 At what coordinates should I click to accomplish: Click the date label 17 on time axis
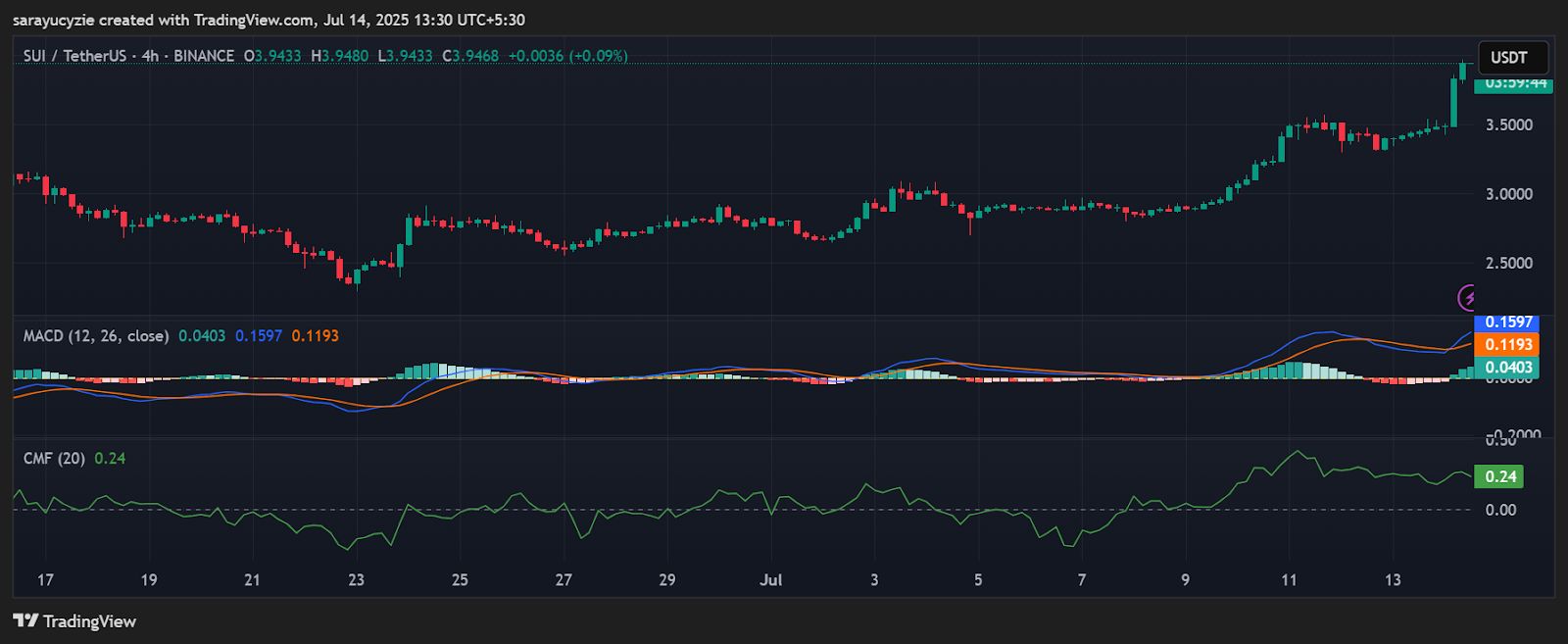(x=45, y=580)
